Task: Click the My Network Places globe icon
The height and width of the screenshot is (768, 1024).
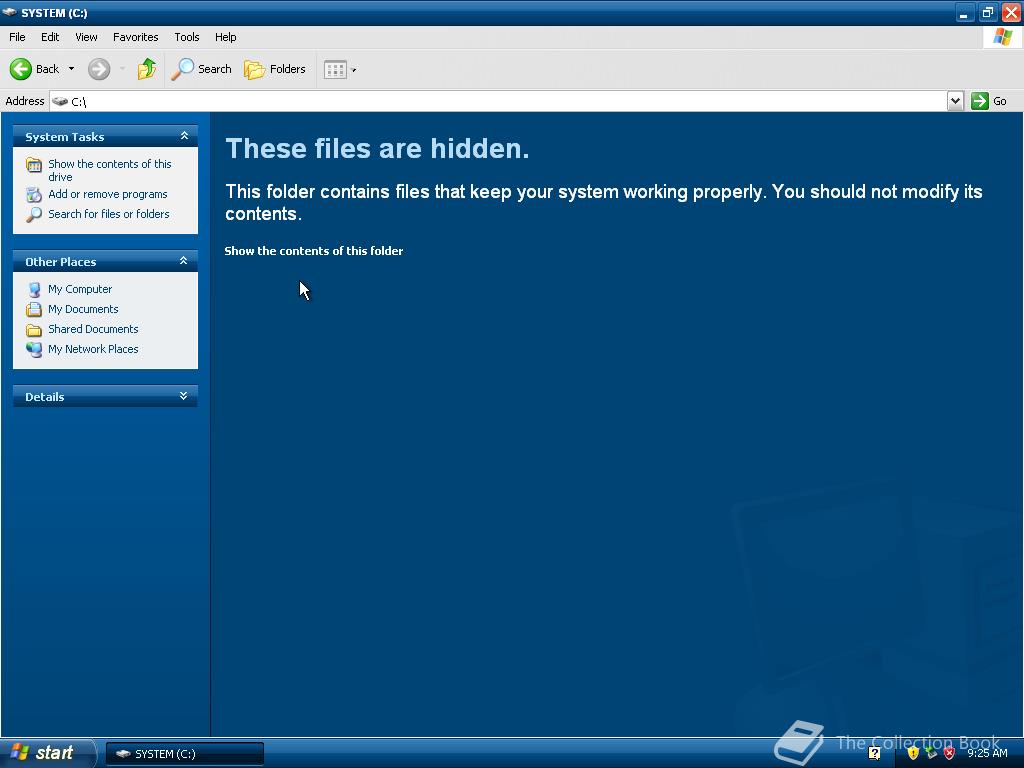Action: pyautogui.click(x=34, y=349)
